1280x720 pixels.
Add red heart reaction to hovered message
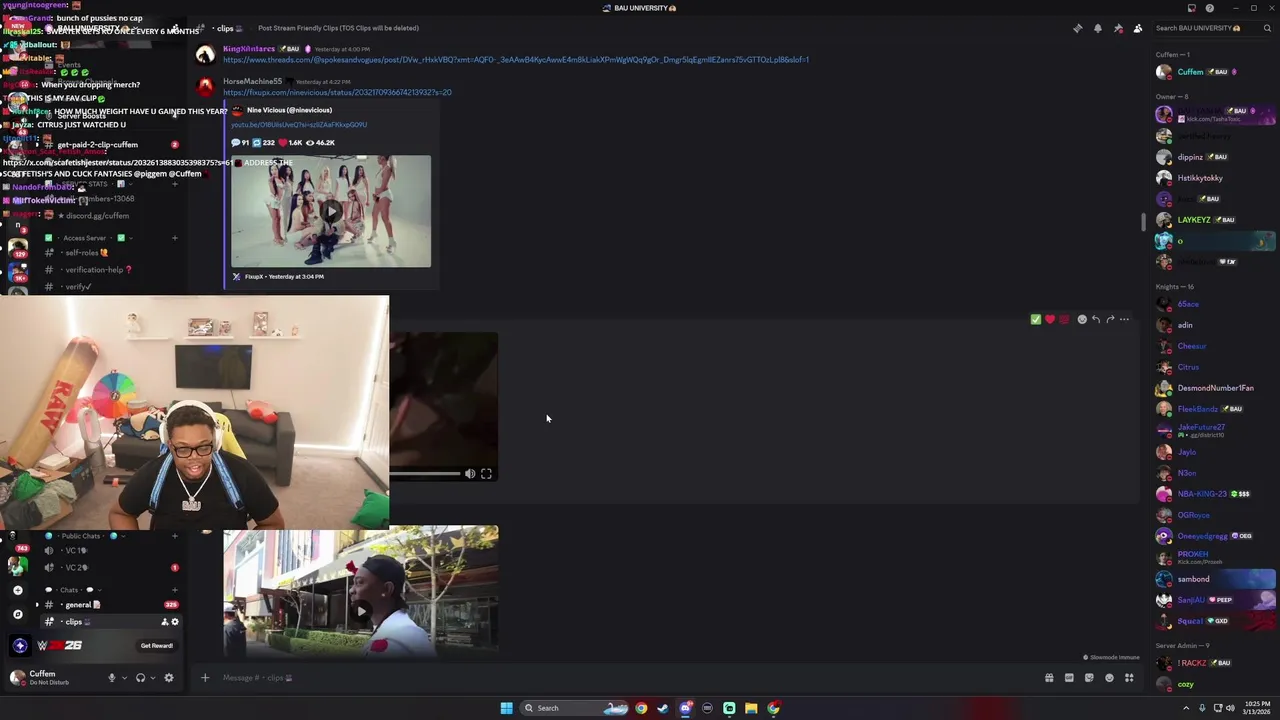point(1049,319)
